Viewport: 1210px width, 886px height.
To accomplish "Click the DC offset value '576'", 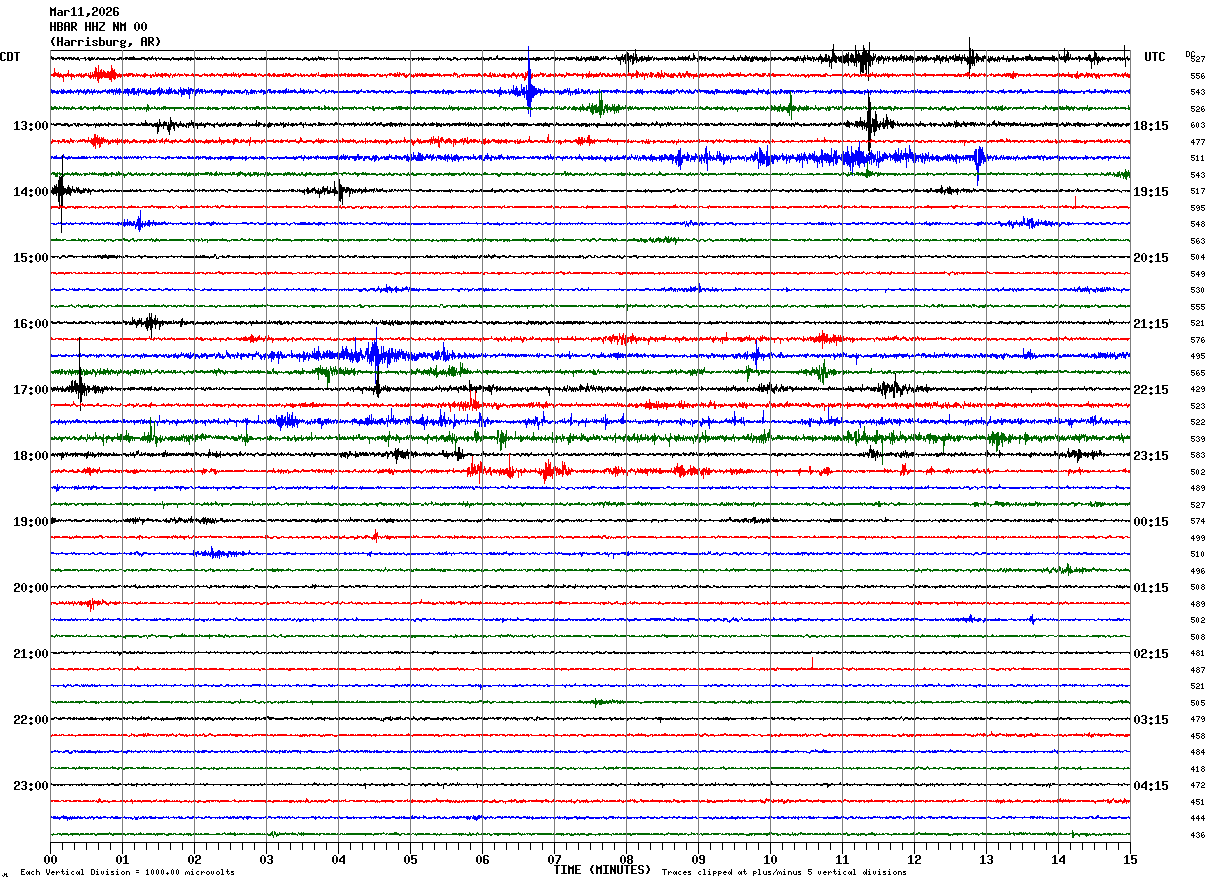I will (1197, 340).
